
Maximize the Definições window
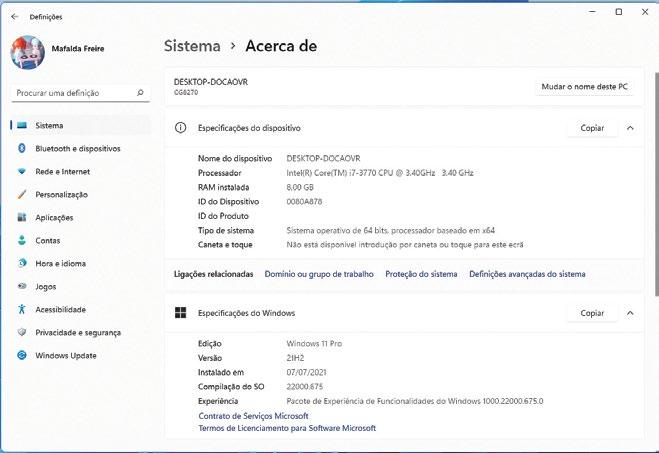619,12
